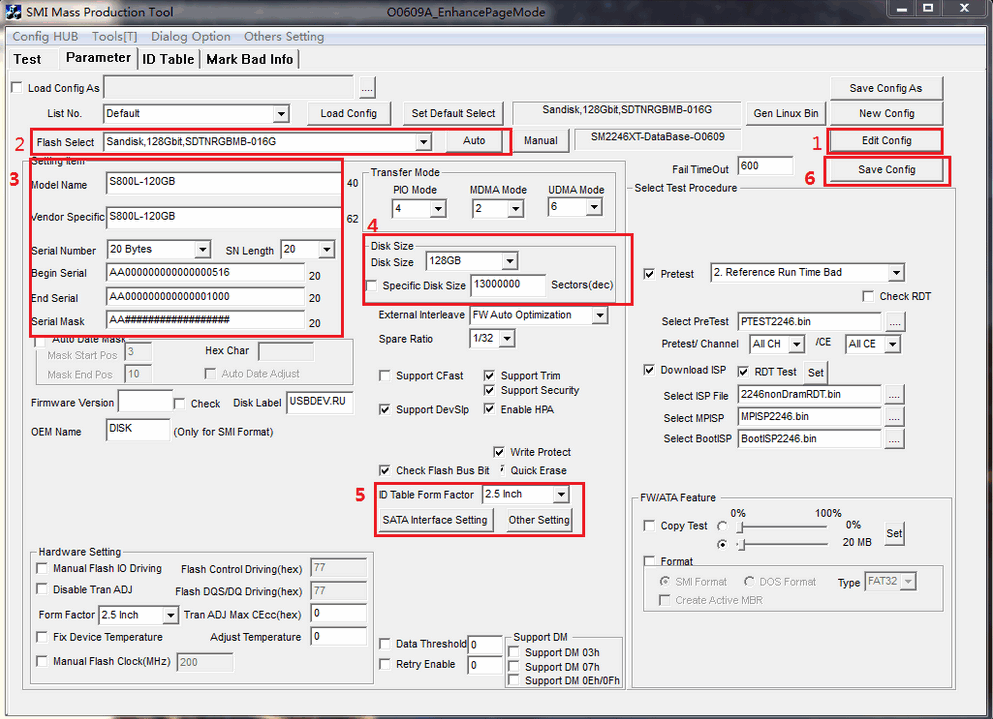Viewport: 993px width, 719px height.
Task: Click the Set button next to Copy Test
Action: [894, 533]
